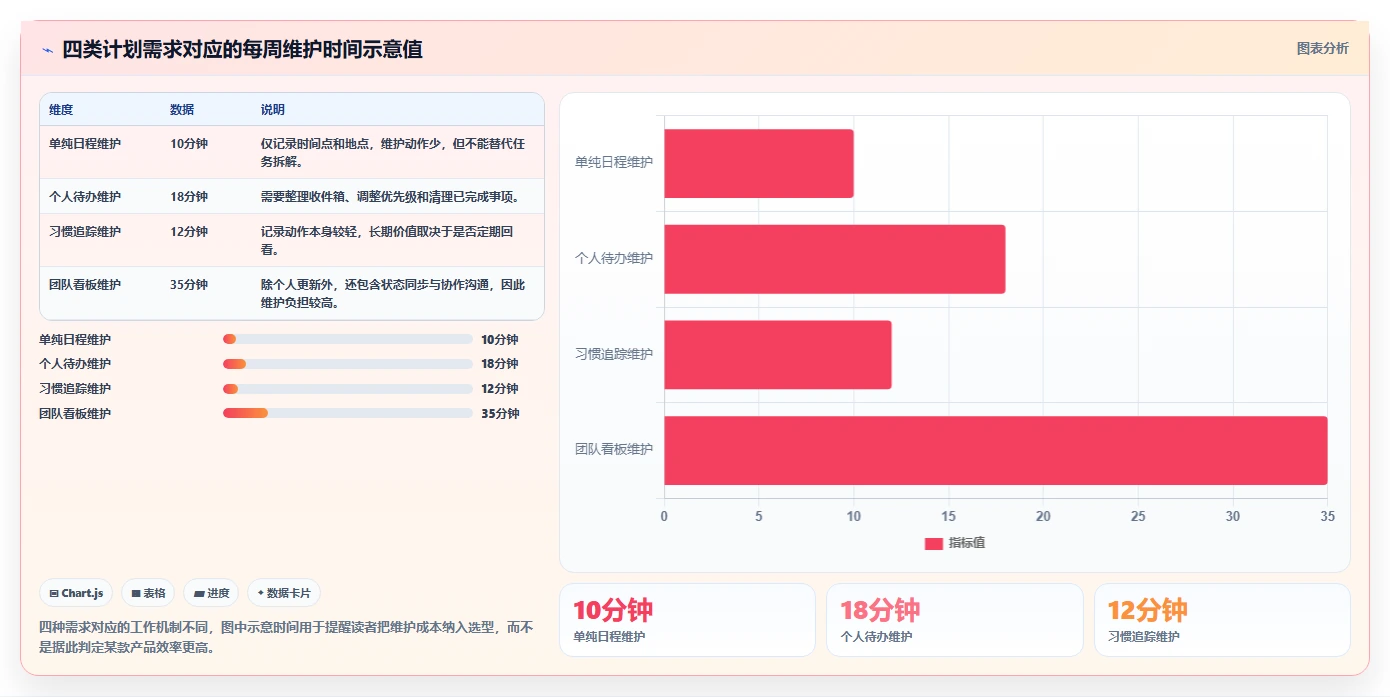Click the 维度 column header
The image size is (1390, 697).
61,110
